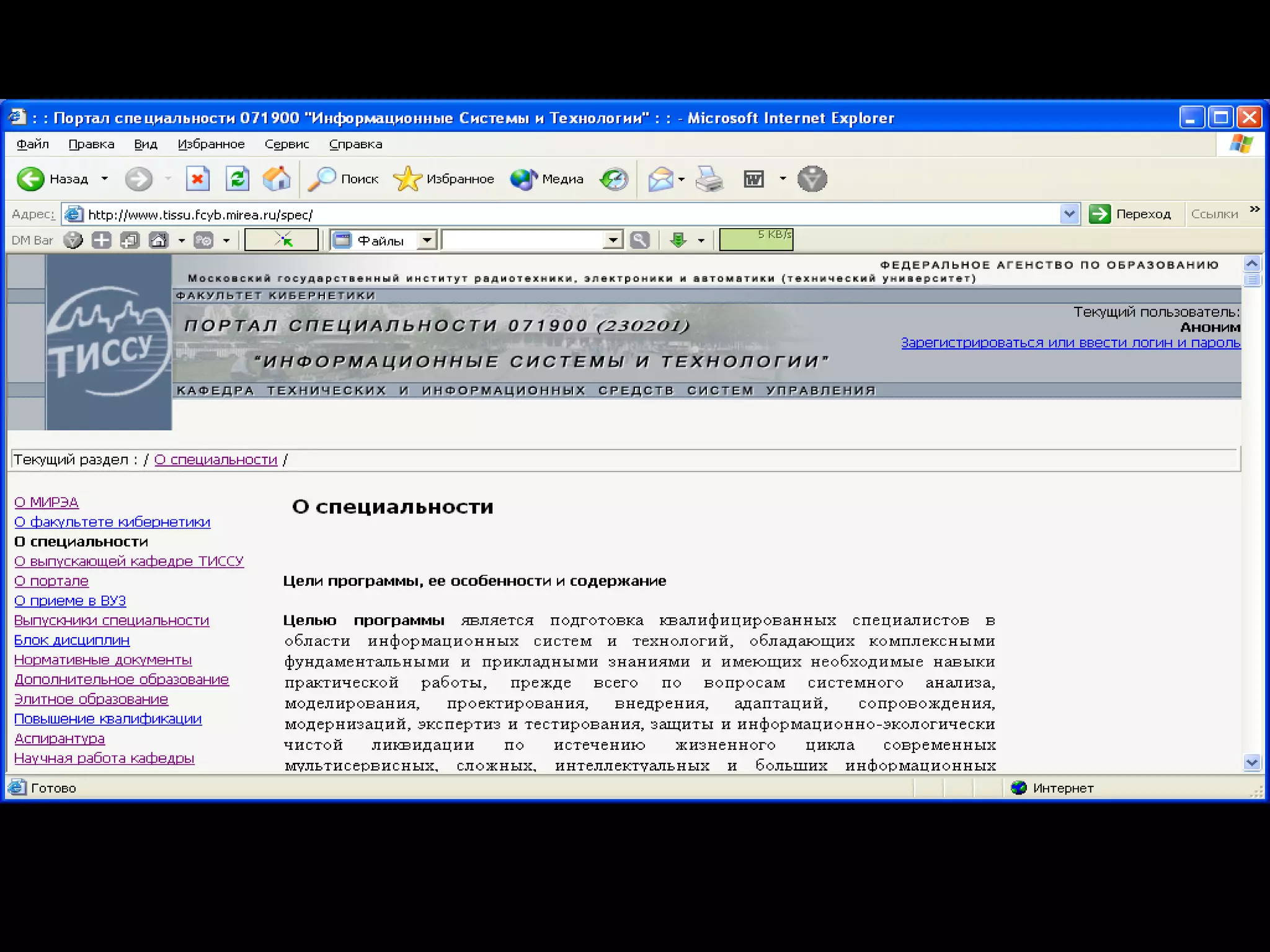Click the DM Bar house icon
The height and width of the screenshot is (952, 1270).
click(158, 240)
